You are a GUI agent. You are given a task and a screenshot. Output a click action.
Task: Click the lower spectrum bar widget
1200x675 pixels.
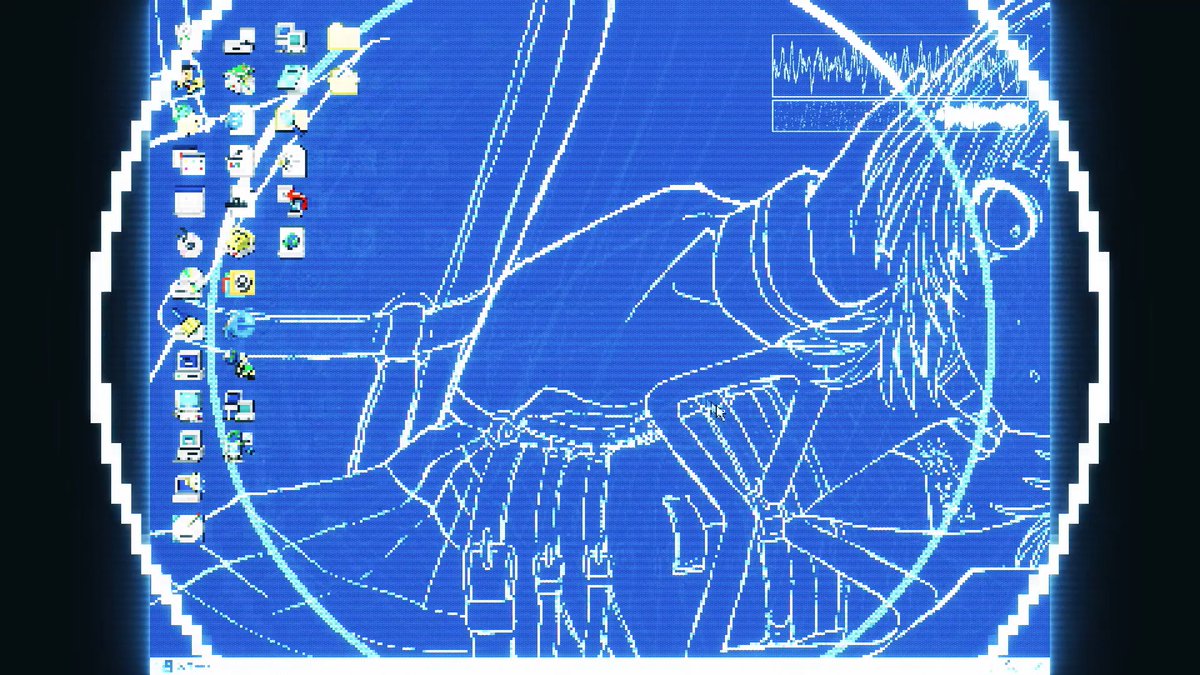tap(899, 115)
